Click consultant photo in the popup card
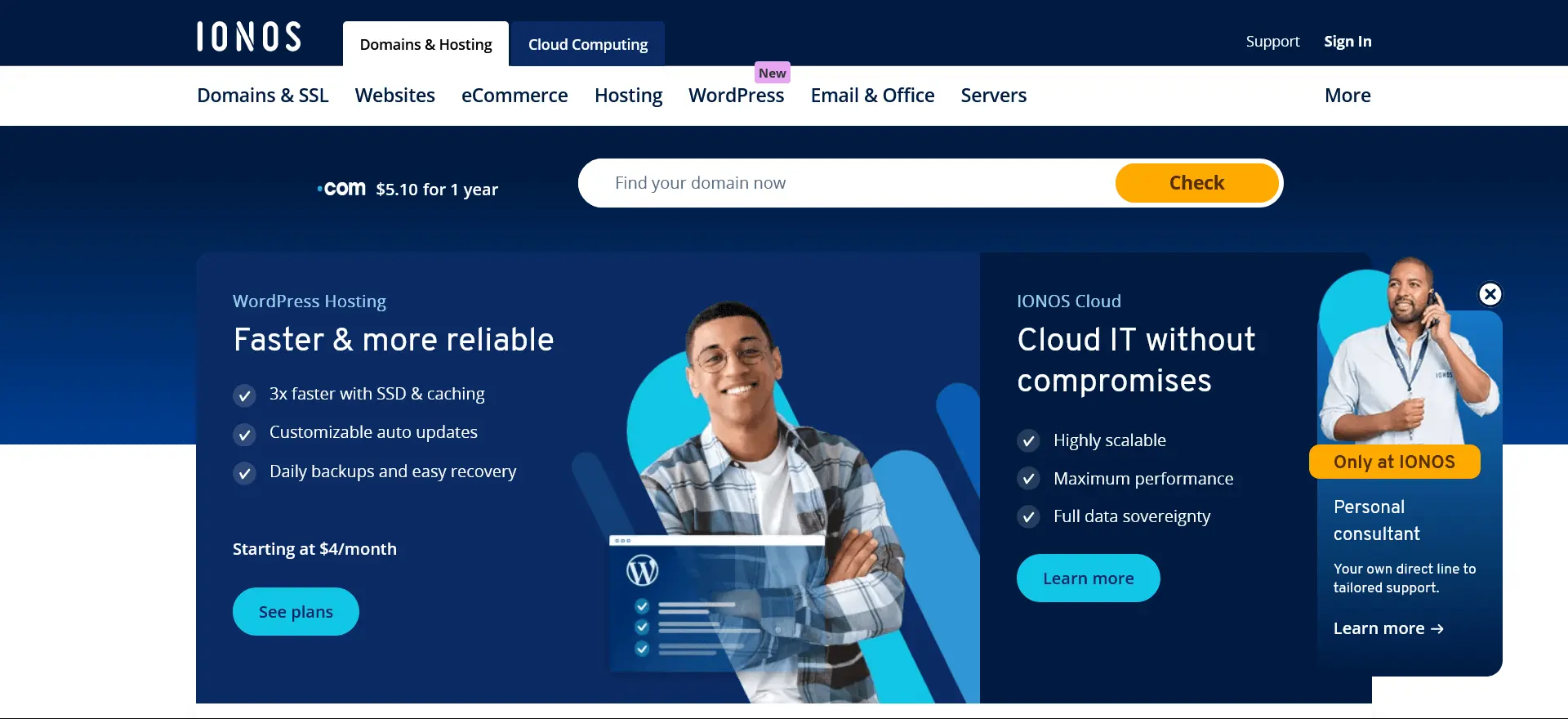This screenshot has height=719, width=1568. coord(1410,351)
